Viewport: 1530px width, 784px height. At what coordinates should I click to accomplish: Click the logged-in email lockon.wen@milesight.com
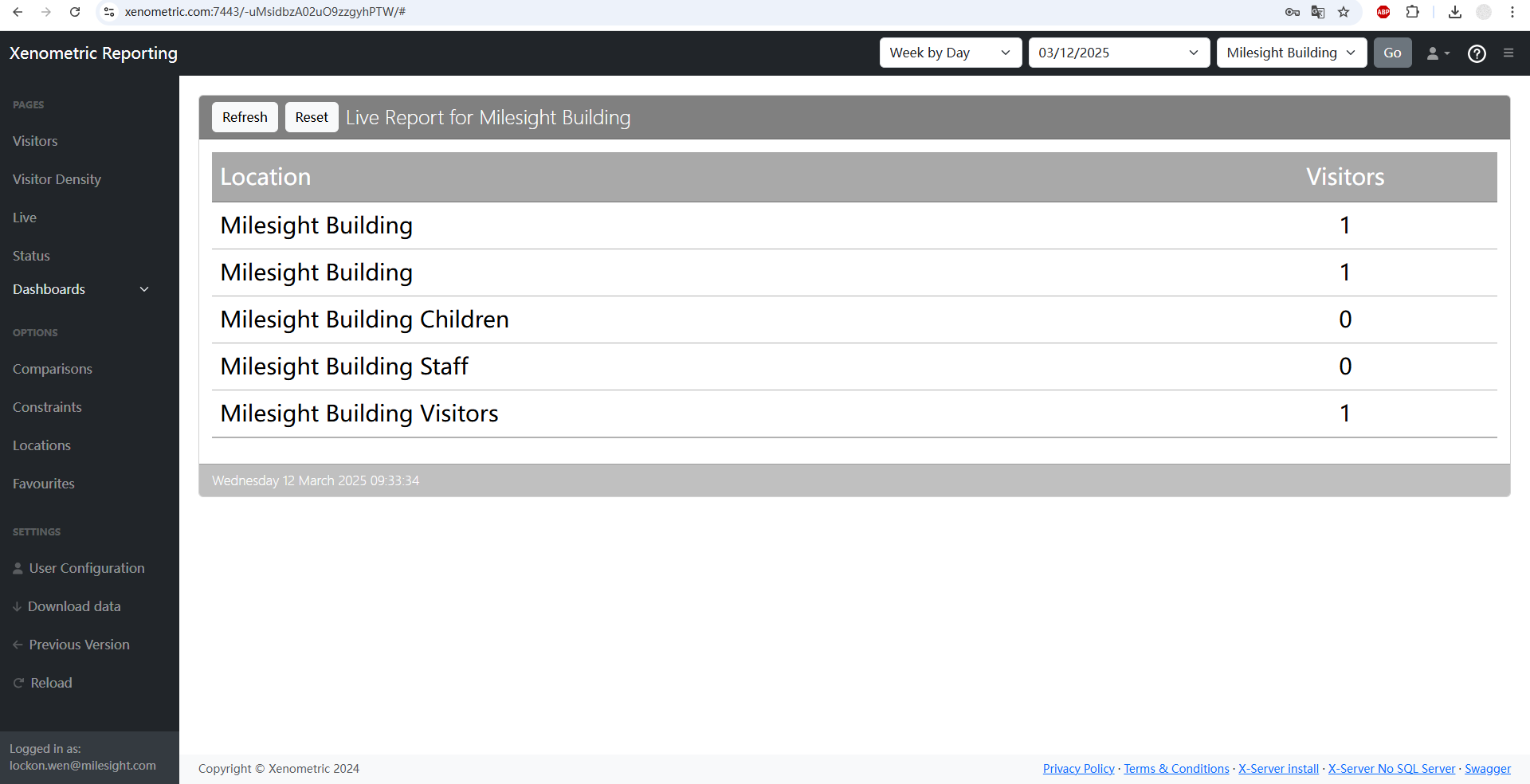83,766
